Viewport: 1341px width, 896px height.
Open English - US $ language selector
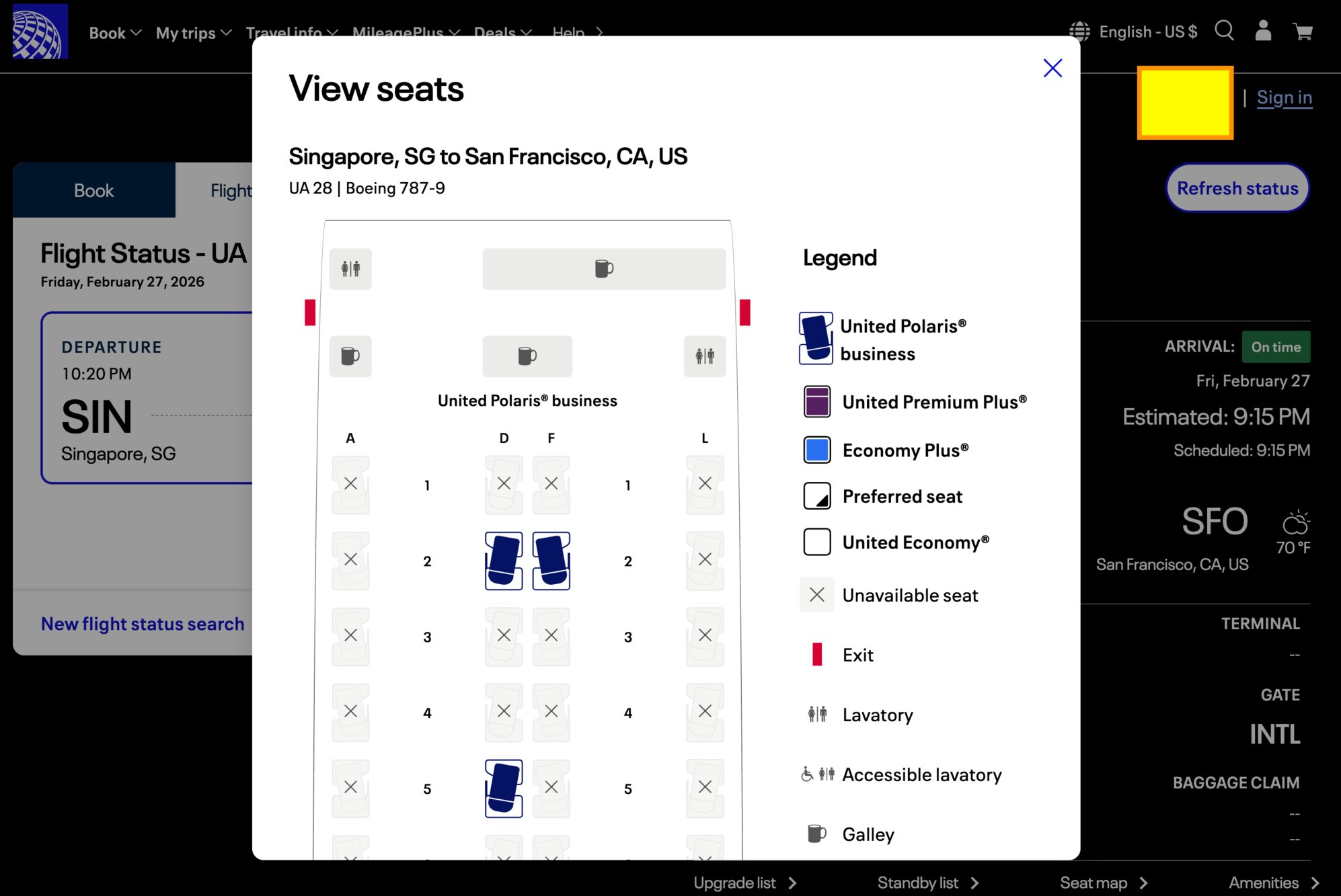click(x=1147, y=32)
